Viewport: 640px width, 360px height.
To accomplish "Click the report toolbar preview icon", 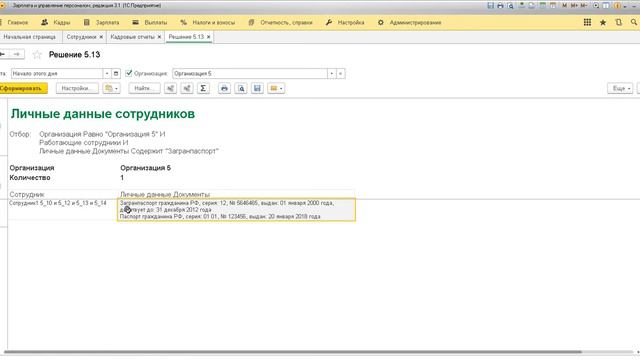I will tap(241, 88).
